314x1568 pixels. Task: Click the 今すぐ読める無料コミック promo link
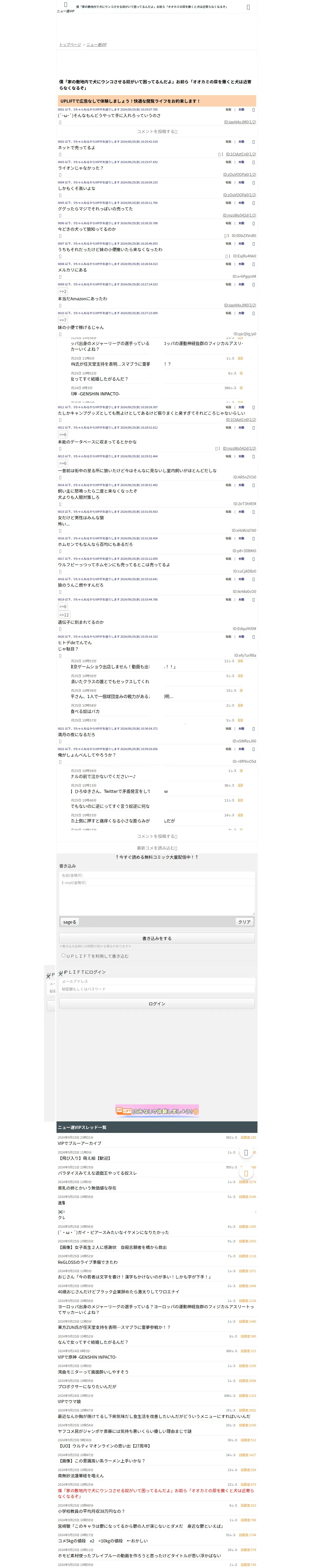pyautogui.click(x=157, y=857)
